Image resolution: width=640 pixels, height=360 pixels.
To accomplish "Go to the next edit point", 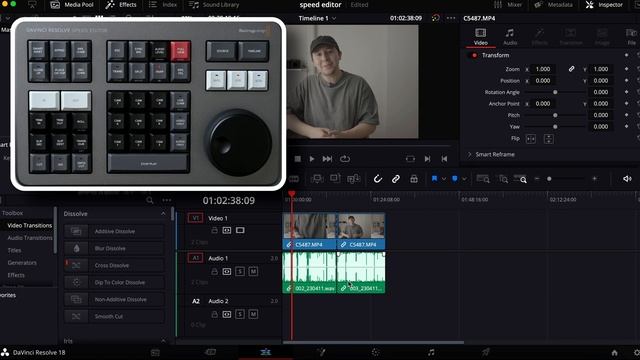I will point(427,159).
